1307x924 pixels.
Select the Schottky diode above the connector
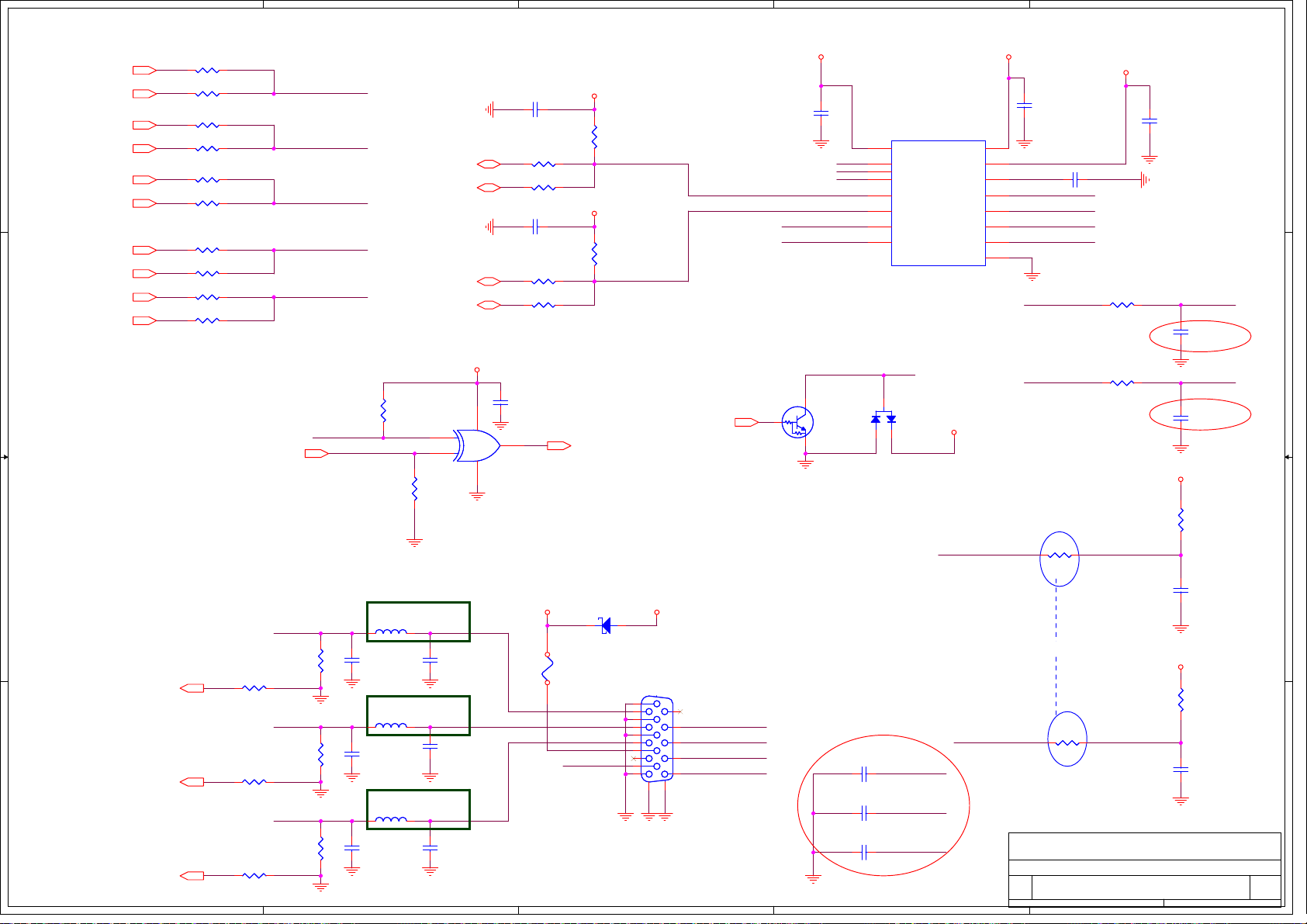pos(606,625)
